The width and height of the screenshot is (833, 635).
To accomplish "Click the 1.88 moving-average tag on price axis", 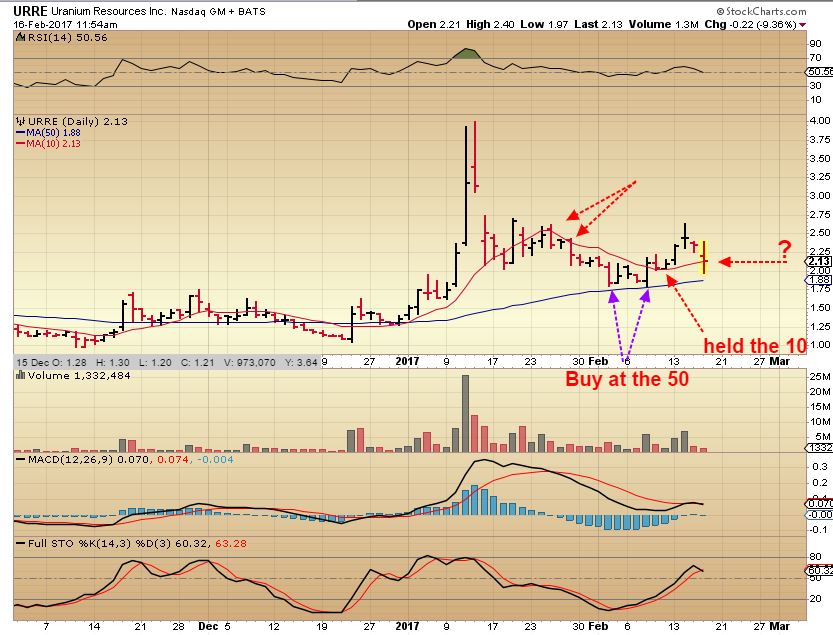I will [x=820, y=280].
